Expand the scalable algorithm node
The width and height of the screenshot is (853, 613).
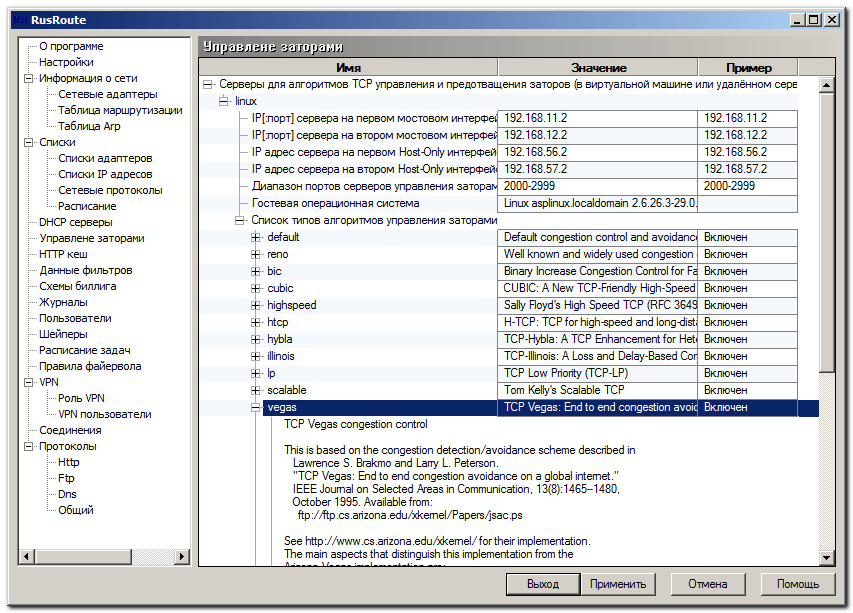pos(256,390)
